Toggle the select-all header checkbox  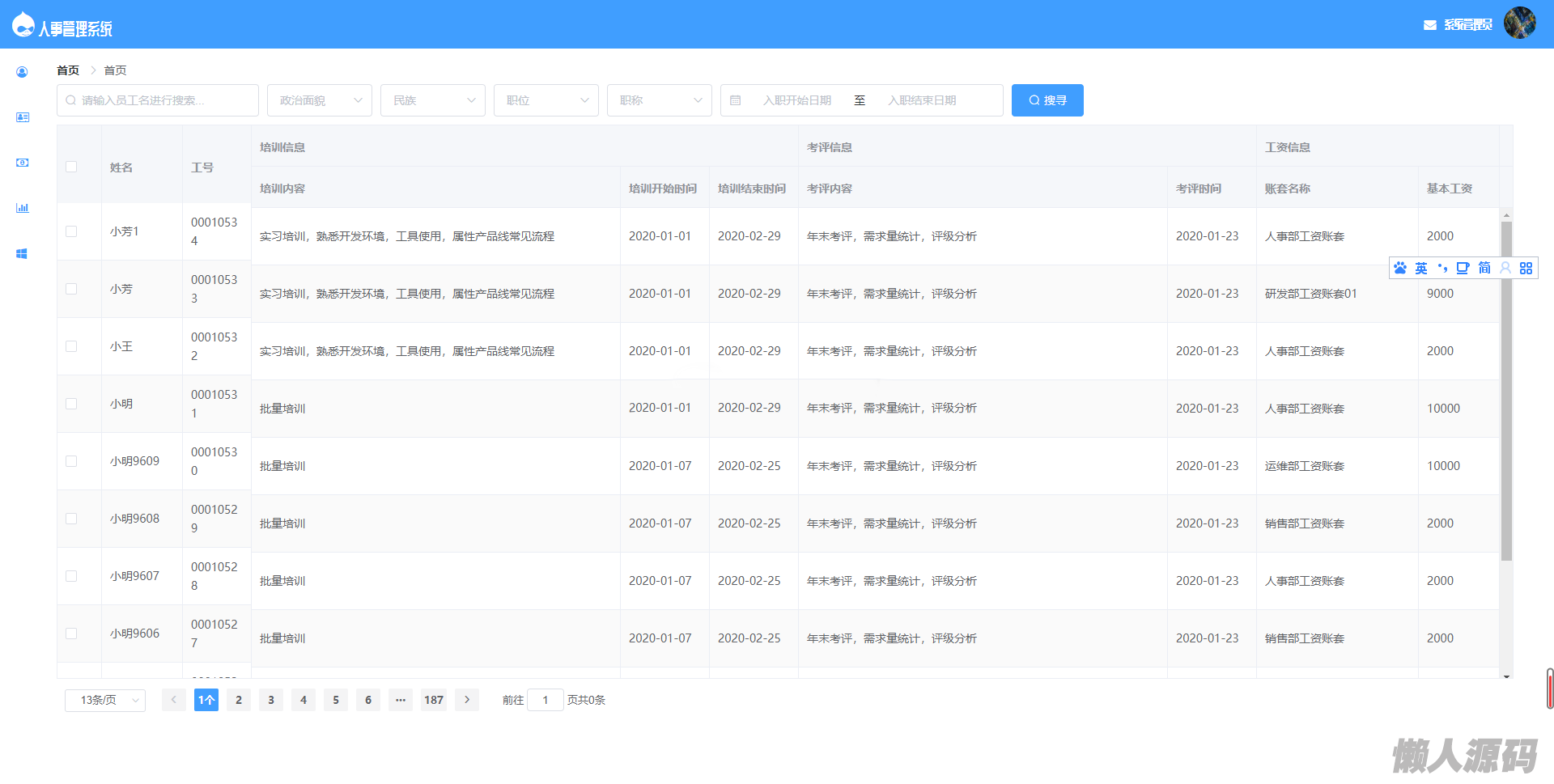pyautogui.click(x=71, y=167)
